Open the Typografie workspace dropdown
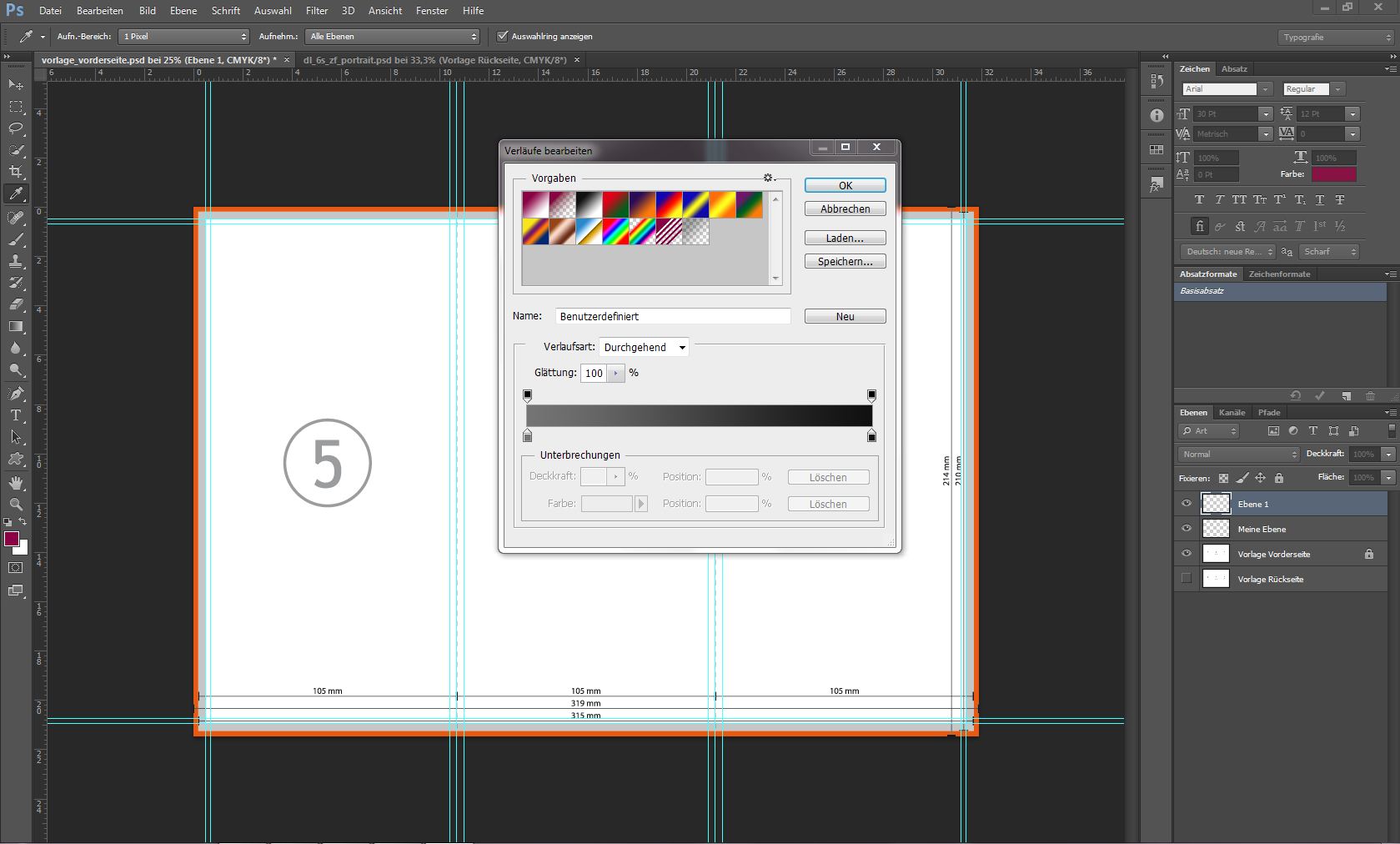 pyautogui.click(x=1336, y=38)
